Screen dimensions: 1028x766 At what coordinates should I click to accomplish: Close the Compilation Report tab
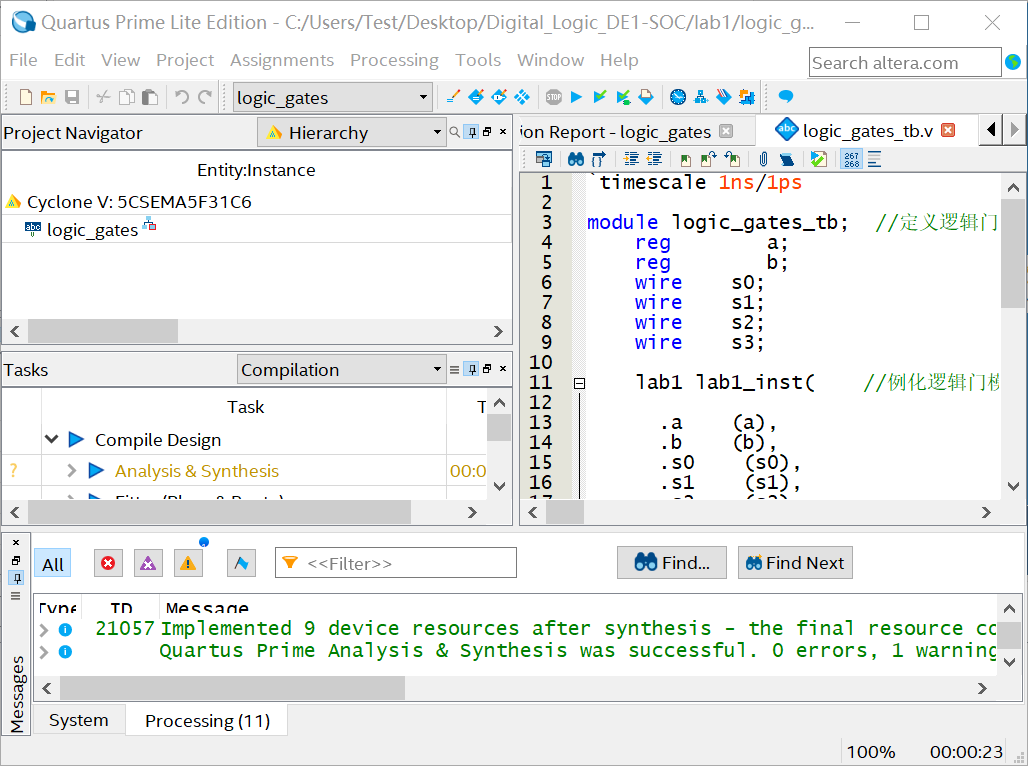726,131
